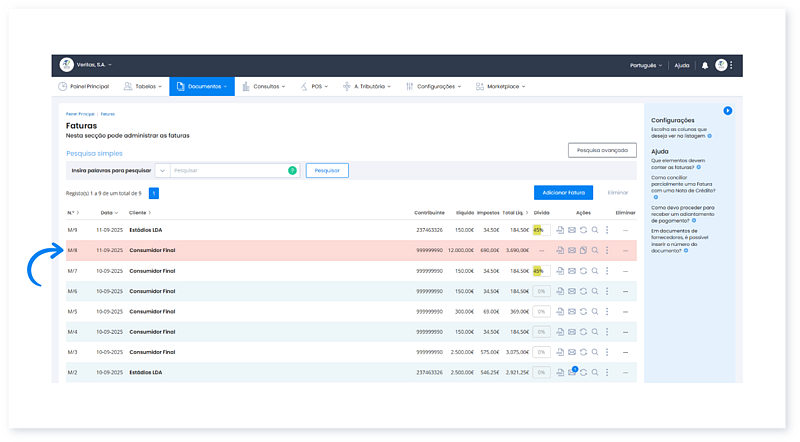Screen dimensions: 800x442
Task: Click the Pesquisa avançada button
Action: tap(602, 150)
